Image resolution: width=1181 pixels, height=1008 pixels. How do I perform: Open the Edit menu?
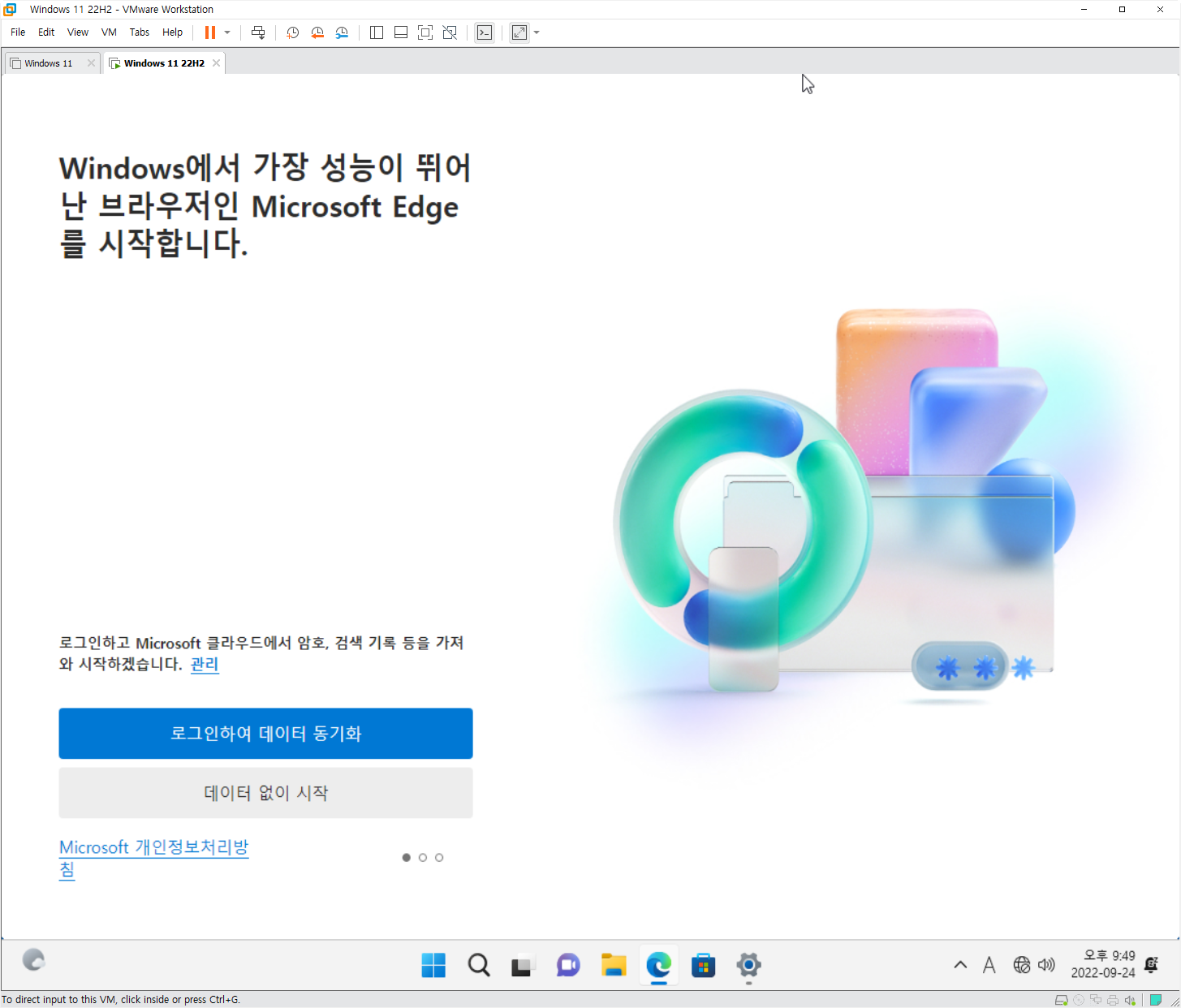tap(46, 32)
